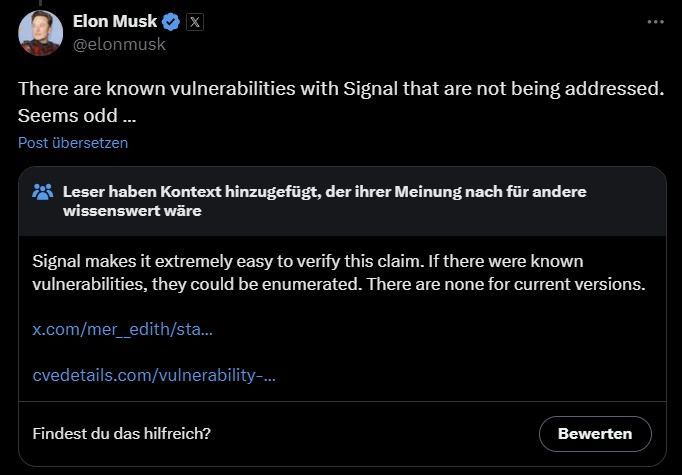Click the "Post übersetzen" translate link
The image size is (682, 475).
pyautogui.click(x=73, y=142)
